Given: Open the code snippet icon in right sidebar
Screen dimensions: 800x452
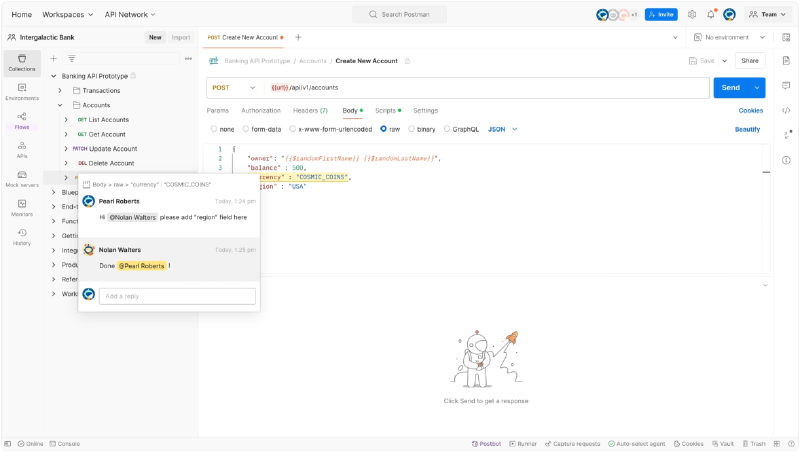Looking at the screenshot, I should click(786, 111).
